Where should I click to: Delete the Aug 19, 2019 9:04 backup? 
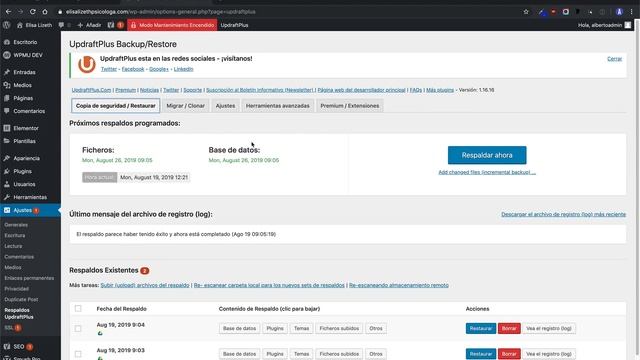click(509, 329)
